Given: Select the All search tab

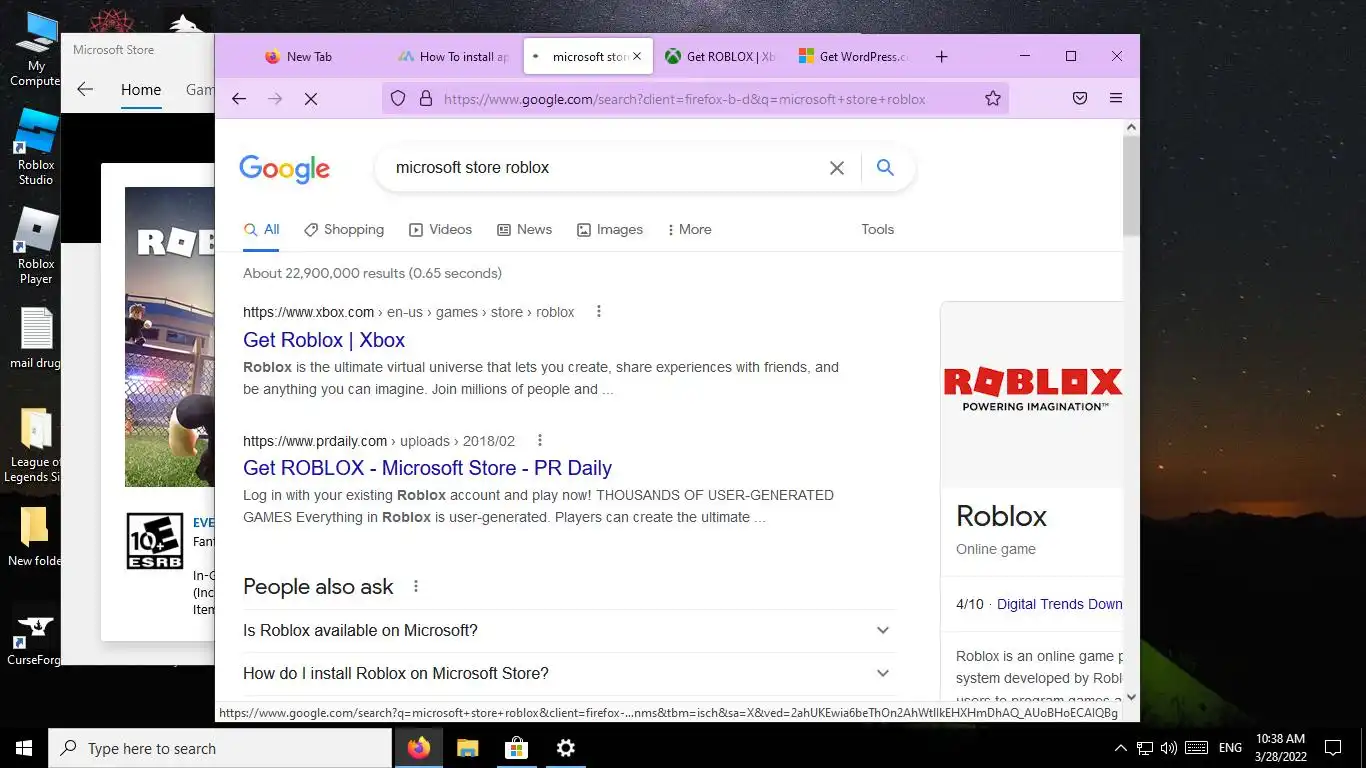Looking at the screenshot, I should pyautogui.click(x=261, y=230).
